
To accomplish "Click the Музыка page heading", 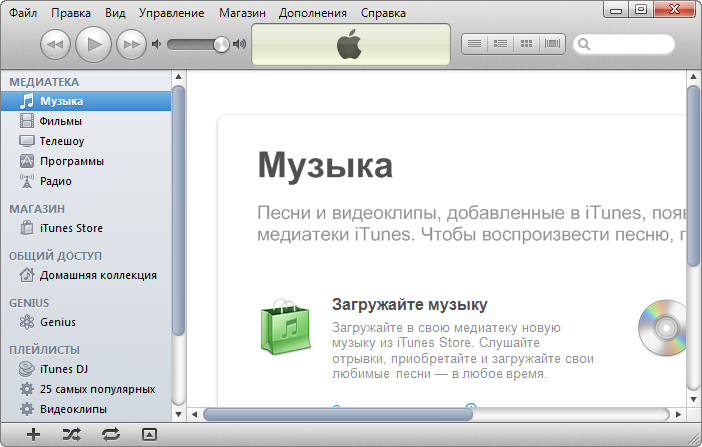I will click(x=325, y=165).
